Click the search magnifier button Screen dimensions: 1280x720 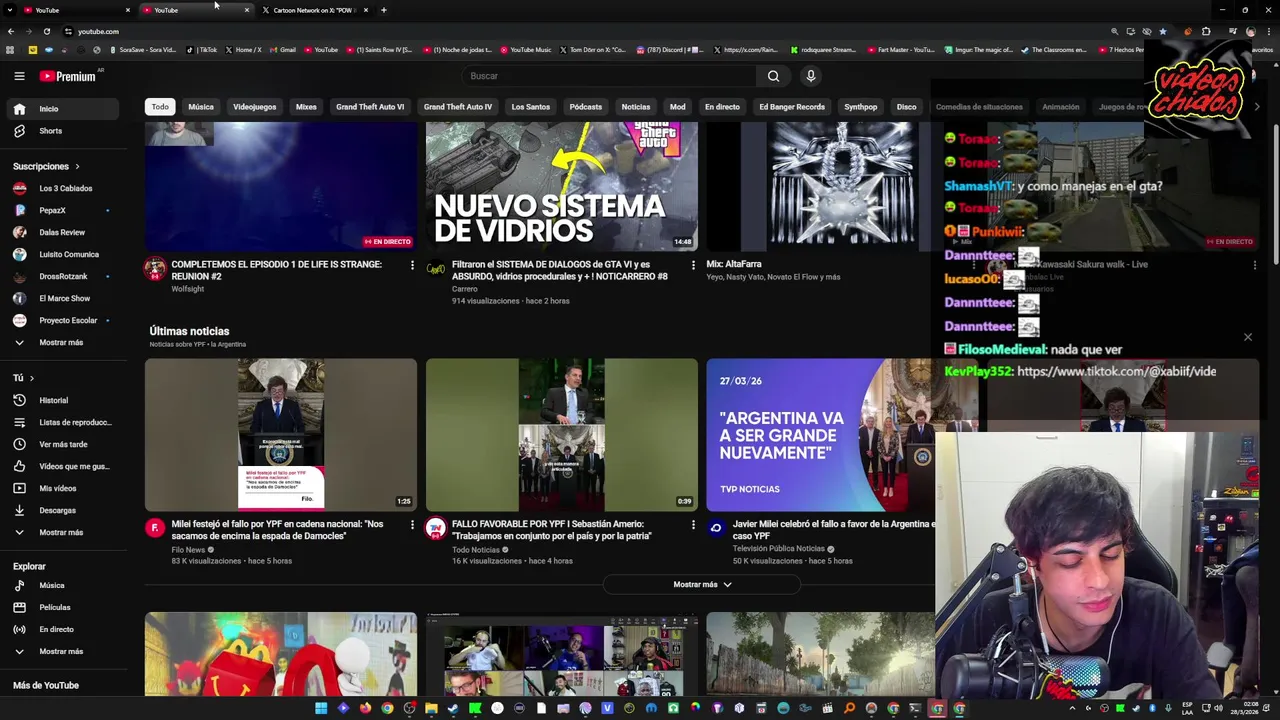[773, 76]
